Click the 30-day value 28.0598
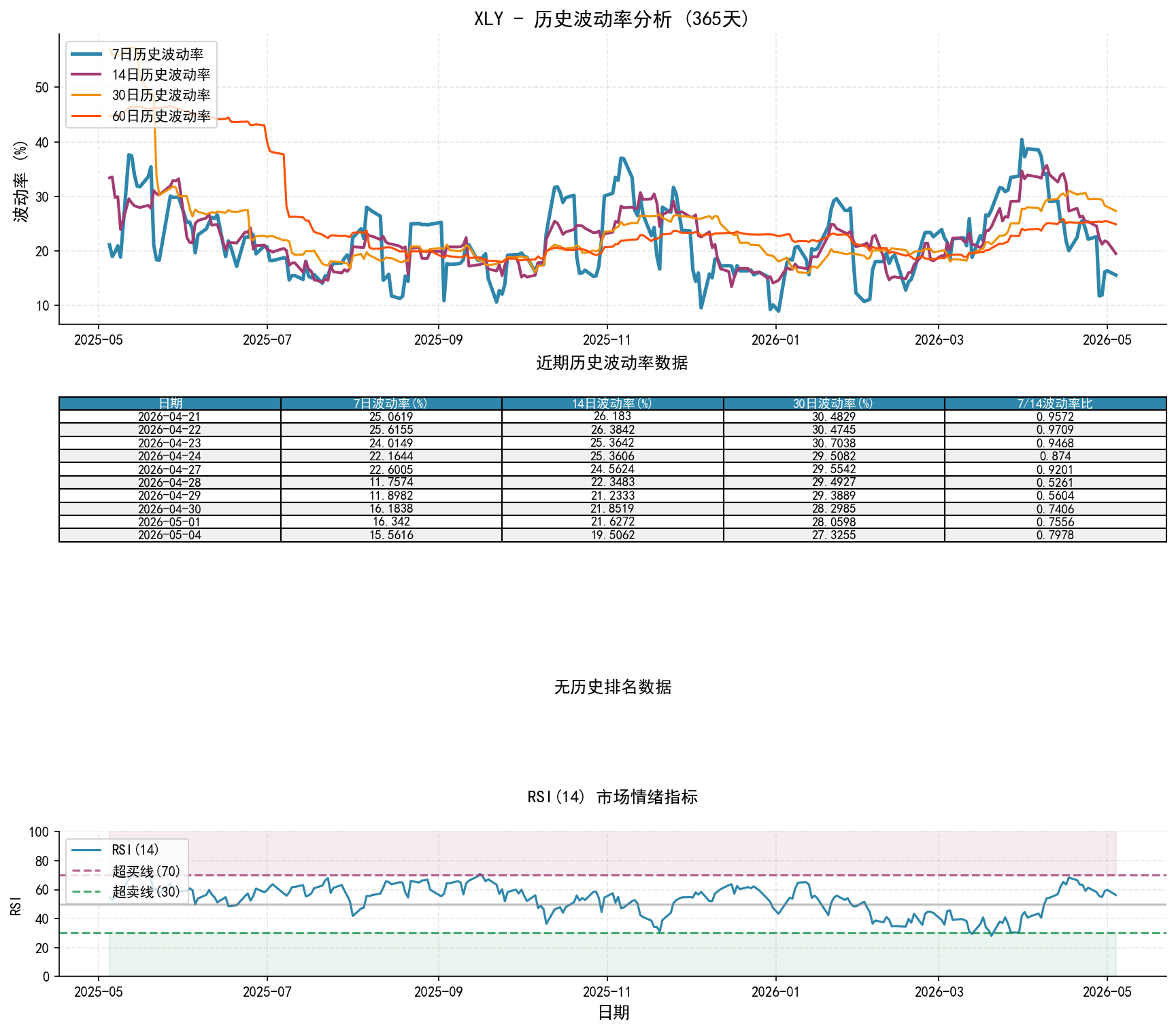 [x=834, y=522]
